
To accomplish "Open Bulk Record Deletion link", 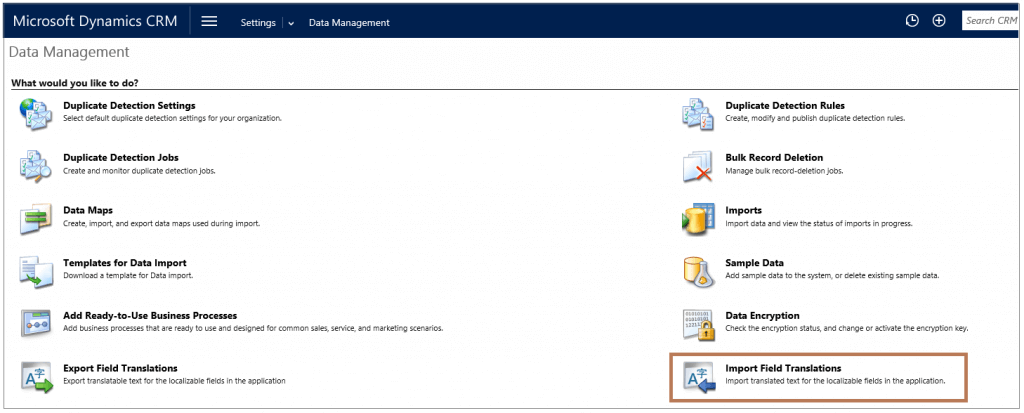I will point(774,157).
